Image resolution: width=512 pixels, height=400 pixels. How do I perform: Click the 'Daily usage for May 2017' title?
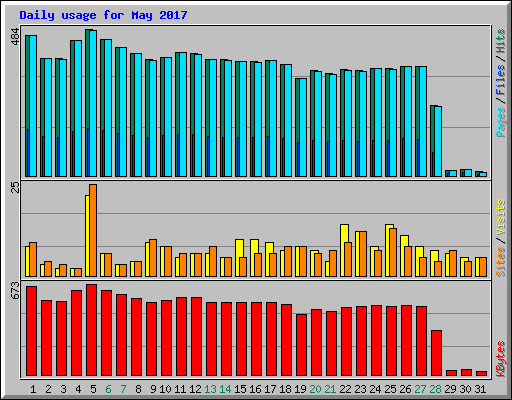103,15
